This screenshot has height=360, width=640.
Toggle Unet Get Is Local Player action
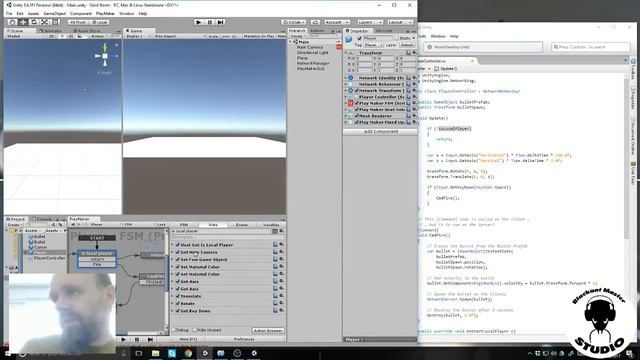pyautogui.click(x=178, y=244)
